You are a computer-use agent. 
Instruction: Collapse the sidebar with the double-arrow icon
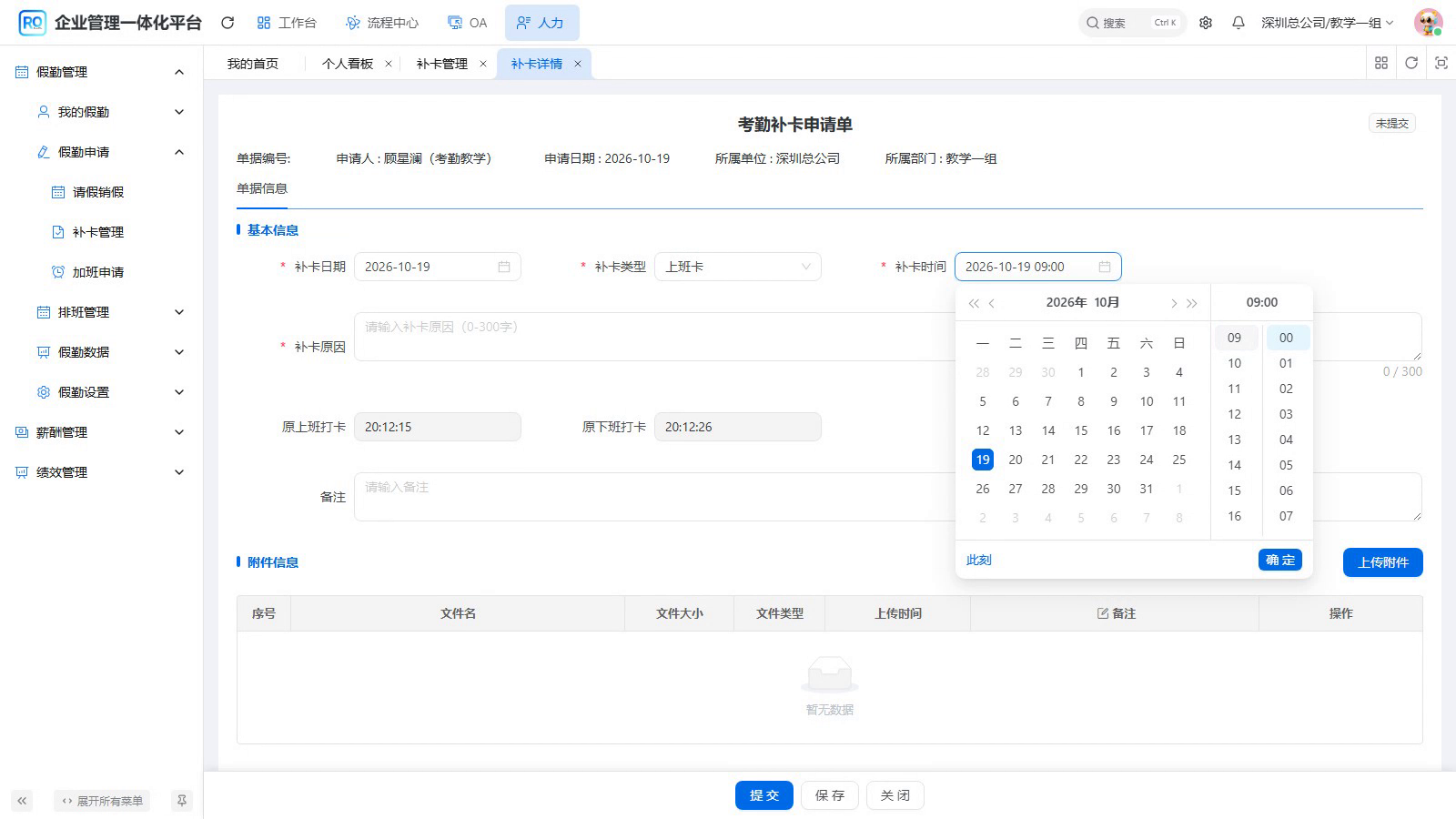point(22,801)
